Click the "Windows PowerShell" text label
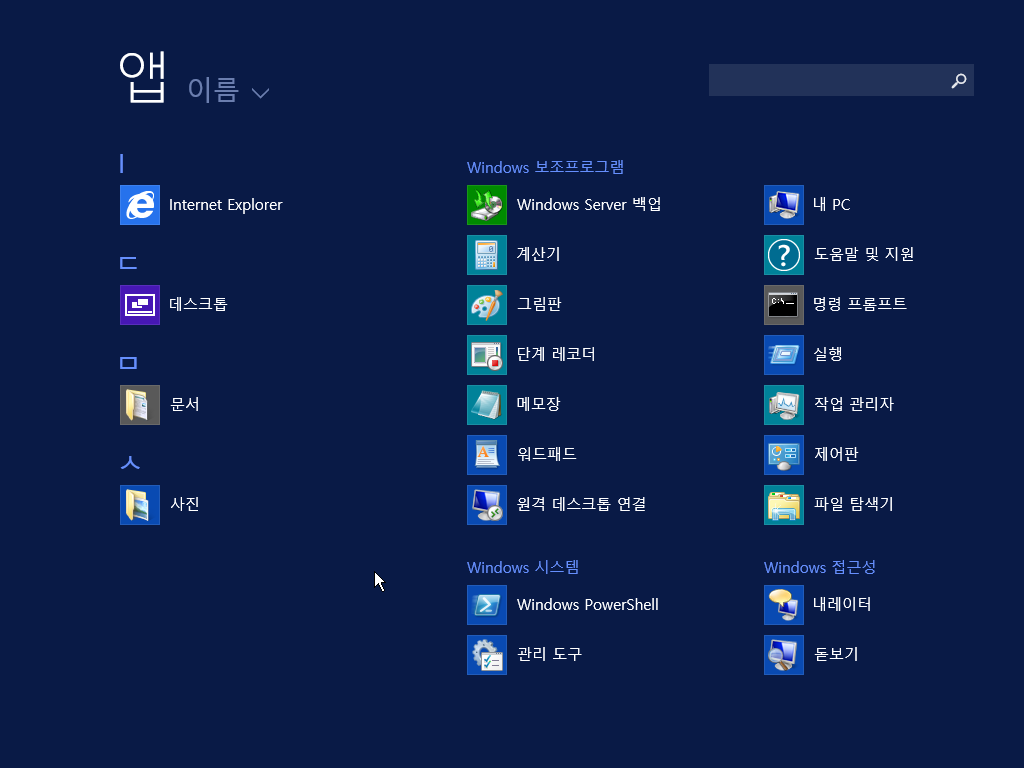The height and width of the screenshot is (768, 1024). (x=588, y=605)
